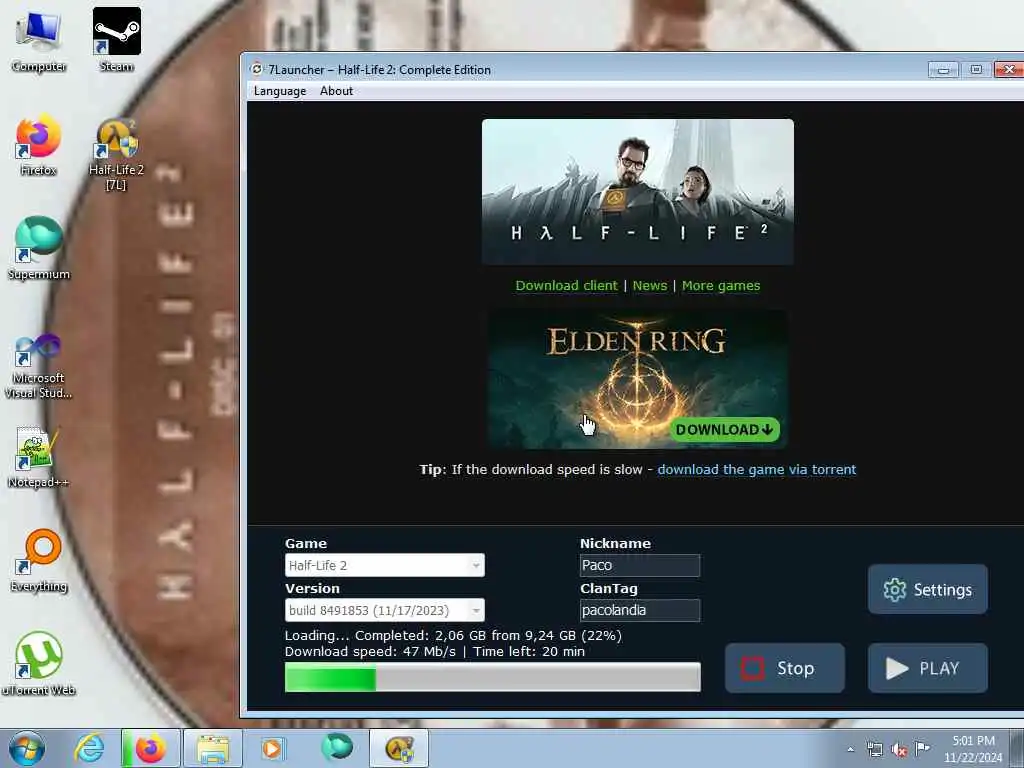Show hidden system tray icons

(850, 749)
